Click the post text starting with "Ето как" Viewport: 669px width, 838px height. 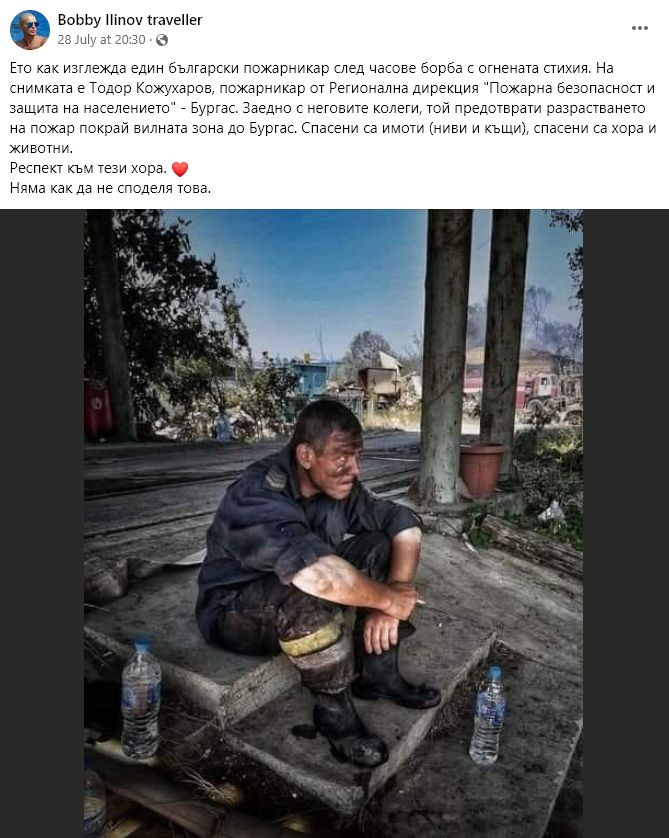tap(333, 108)
